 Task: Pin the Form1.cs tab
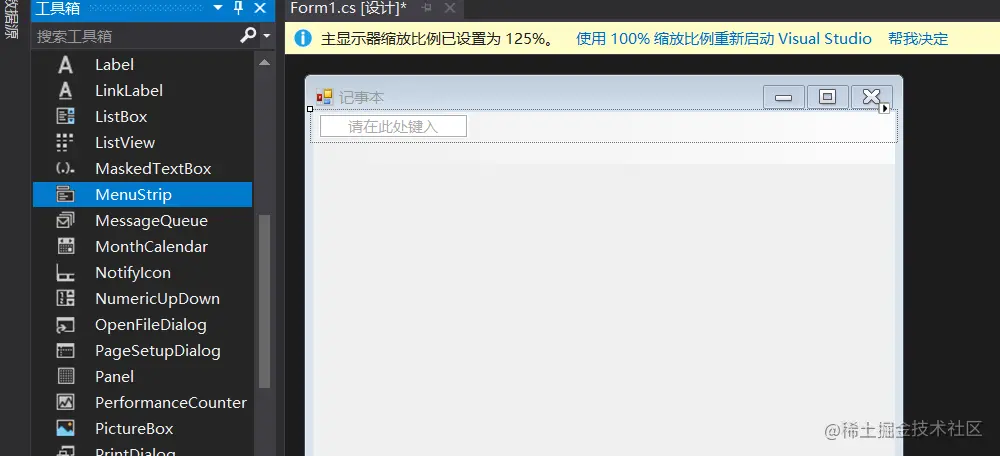[x=427, y=8]
